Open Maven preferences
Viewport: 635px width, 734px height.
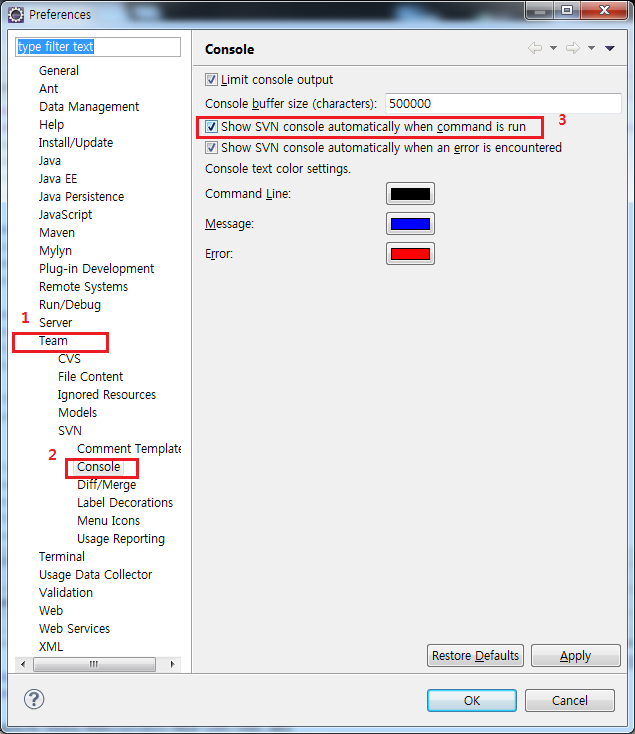click(57, 233)
